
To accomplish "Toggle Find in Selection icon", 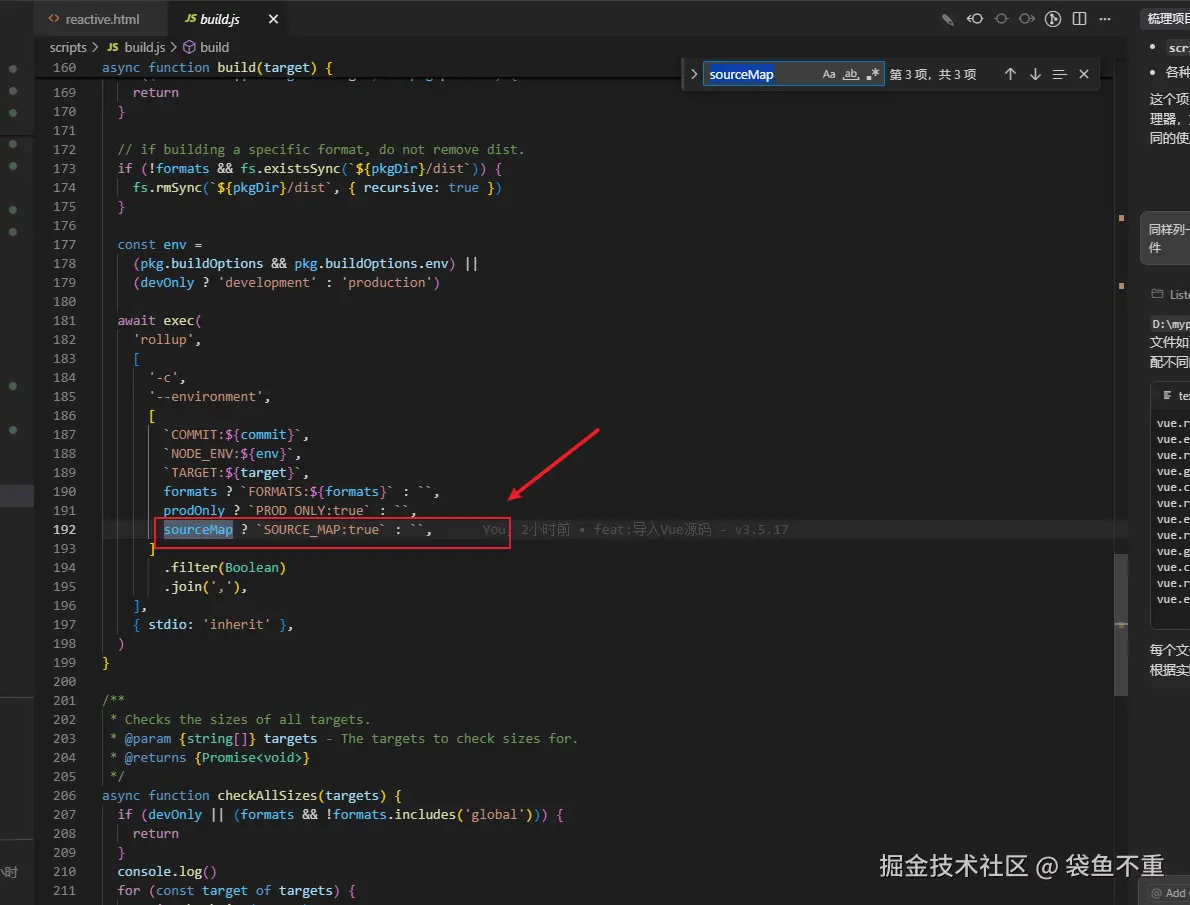I will [x=1059, y=74].
